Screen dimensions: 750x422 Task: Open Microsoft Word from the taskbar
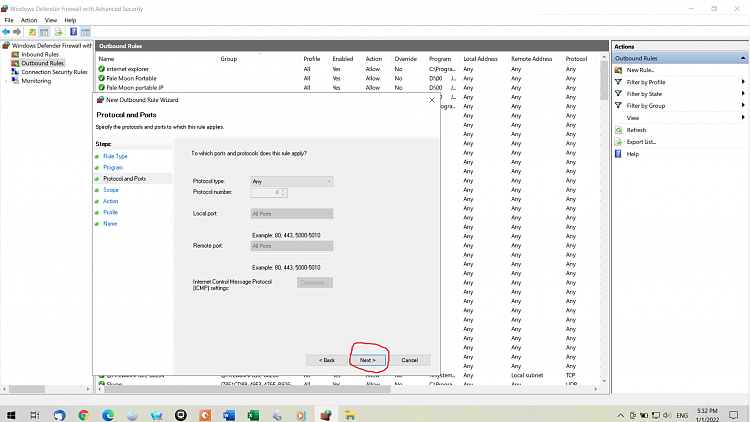pyautogui.click(x=229, y=415)
